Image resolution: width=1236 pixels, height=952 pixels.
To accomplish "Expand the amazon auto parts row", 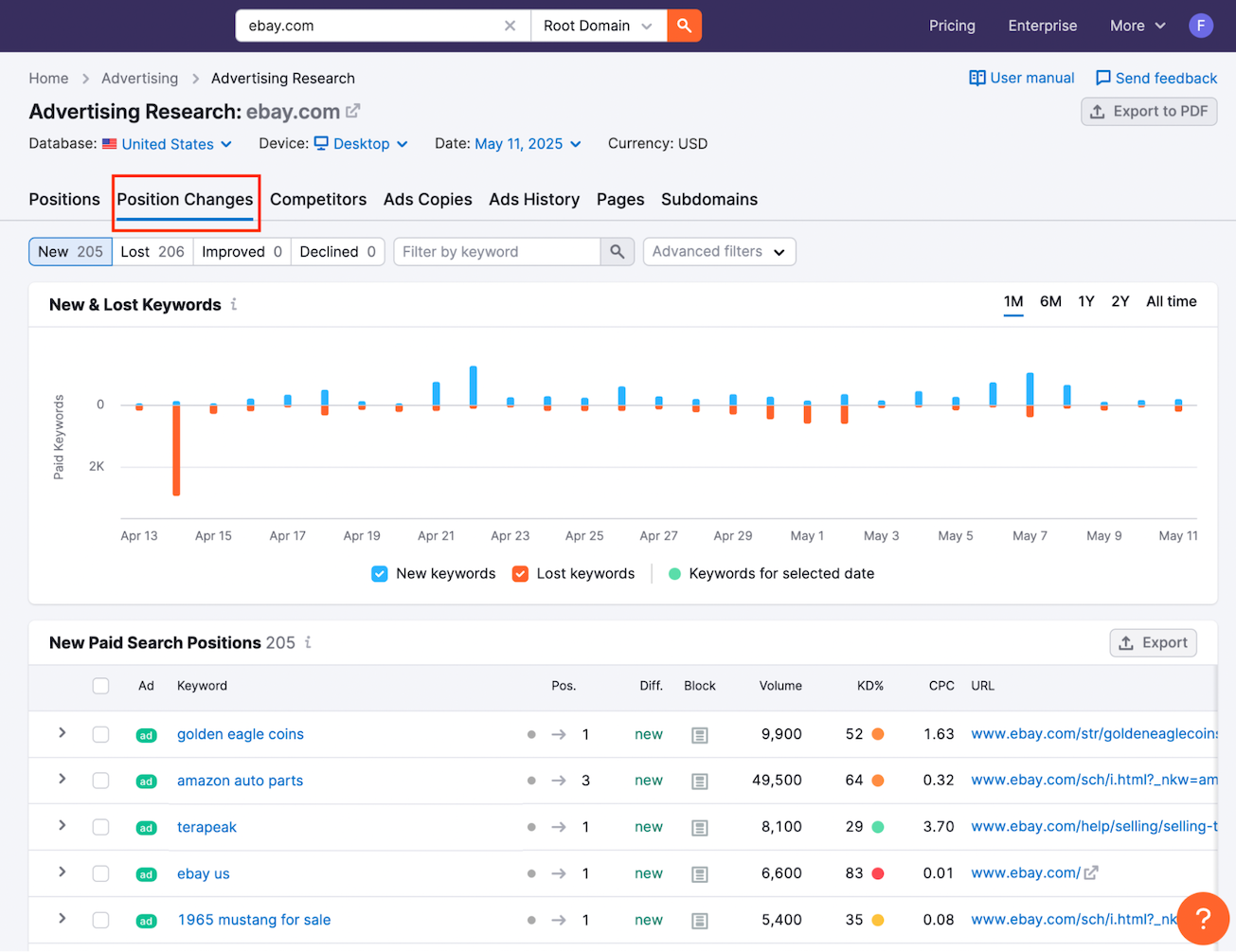I will (62, 780).
